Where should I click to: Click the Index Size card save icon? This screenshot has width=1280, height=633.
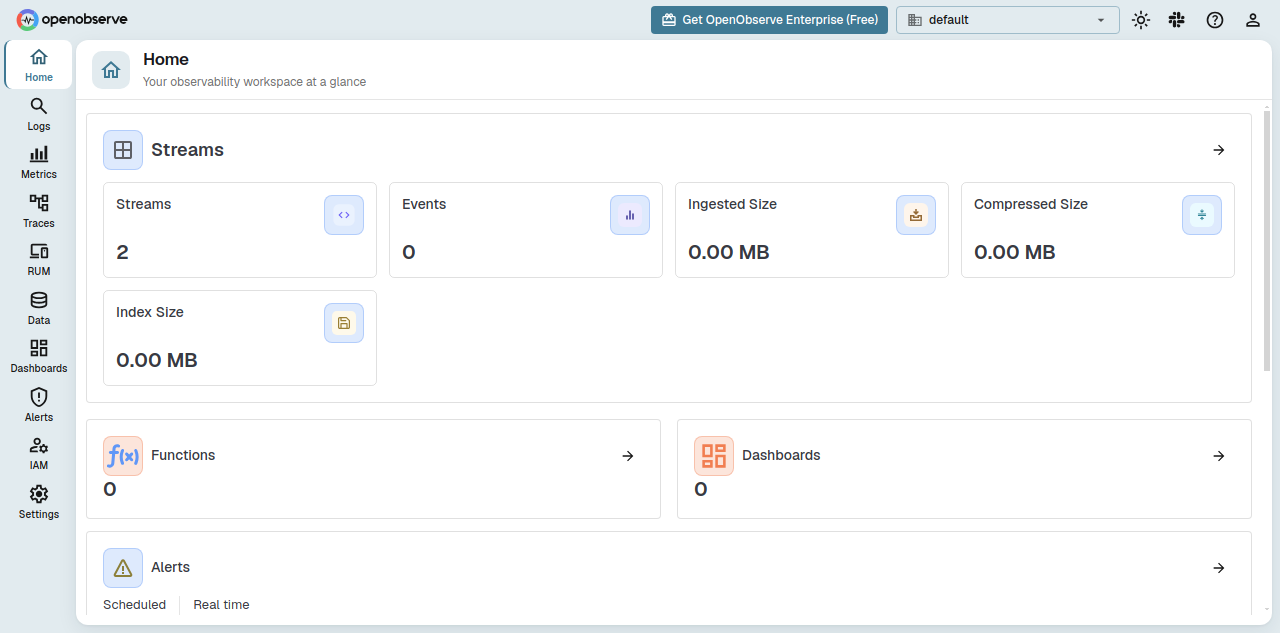[344, 323]
